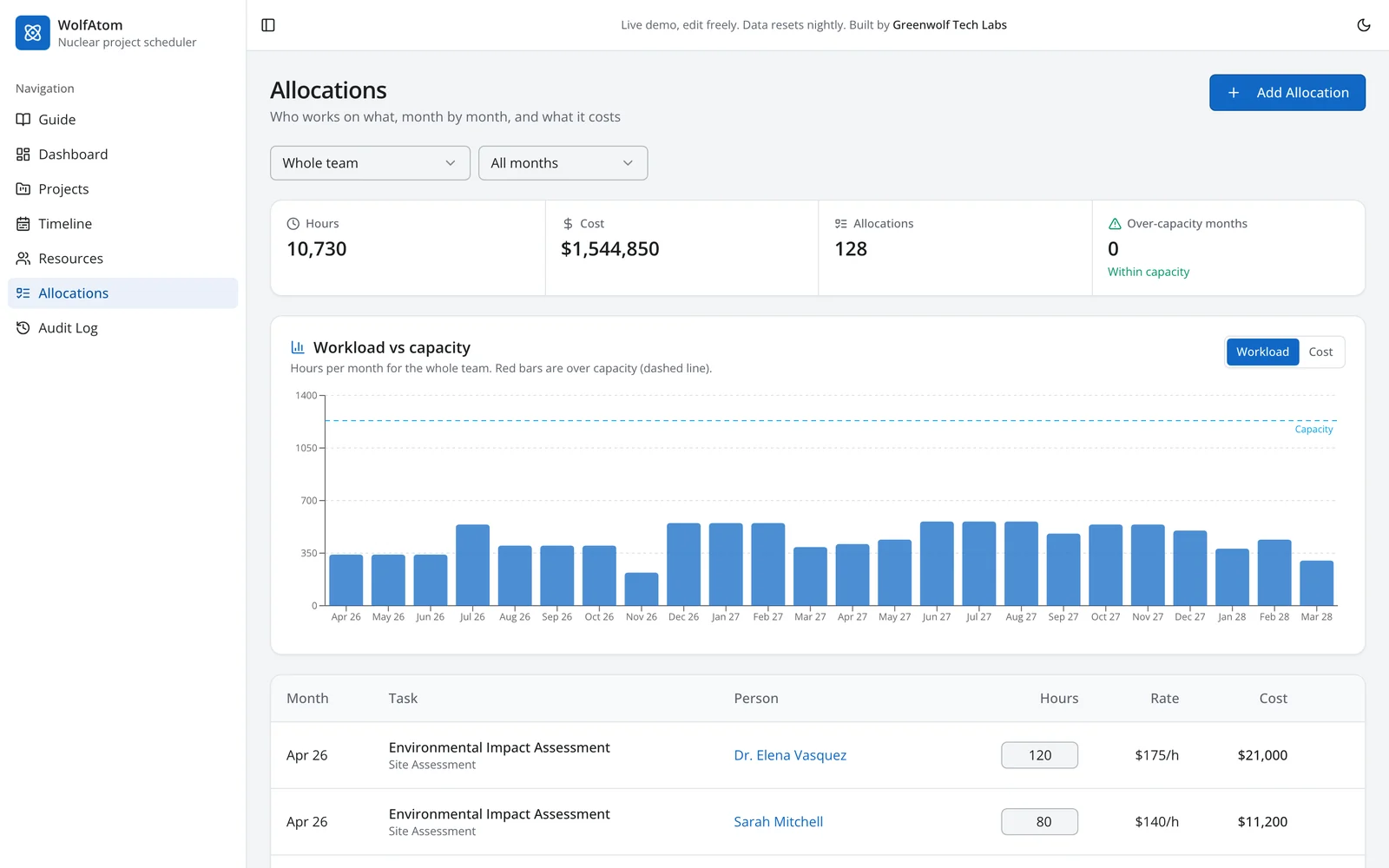Click the bar chart icon beside Workload vs capacity
This screenshot has width=1389, height=868.
(x=298, y=347)
